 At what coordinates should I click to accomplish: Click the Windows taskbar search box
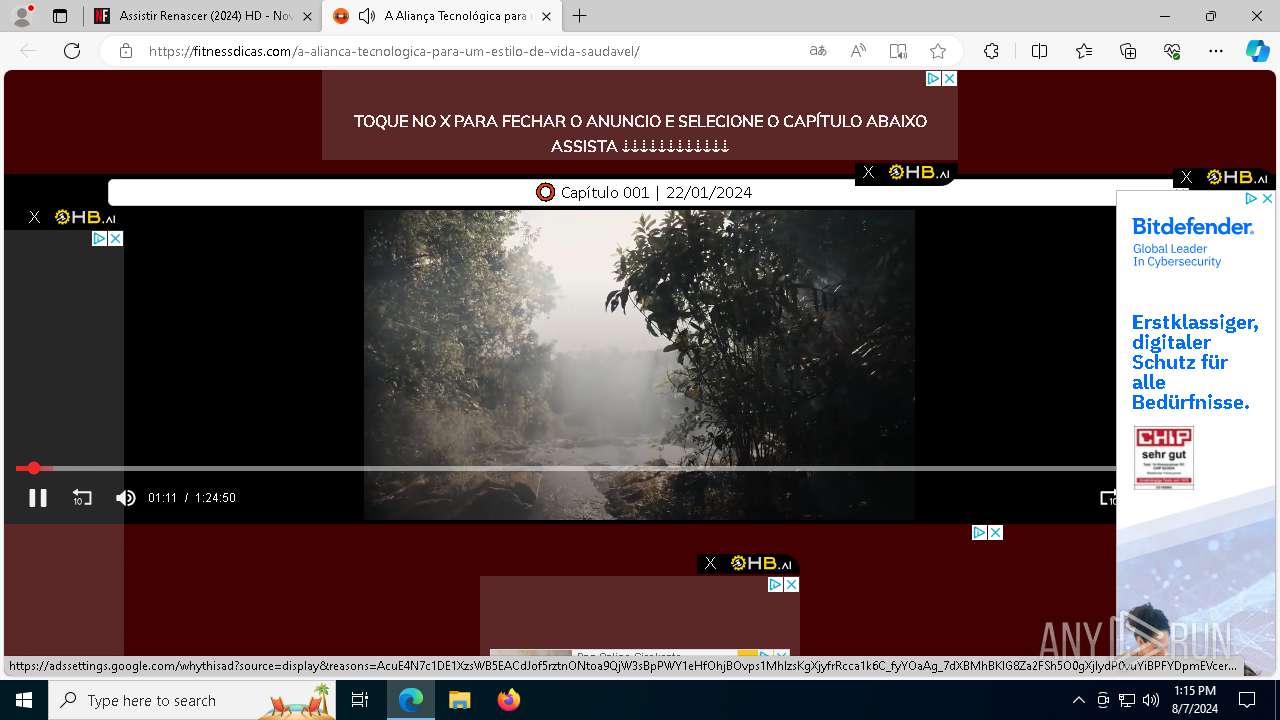[192, 700]
